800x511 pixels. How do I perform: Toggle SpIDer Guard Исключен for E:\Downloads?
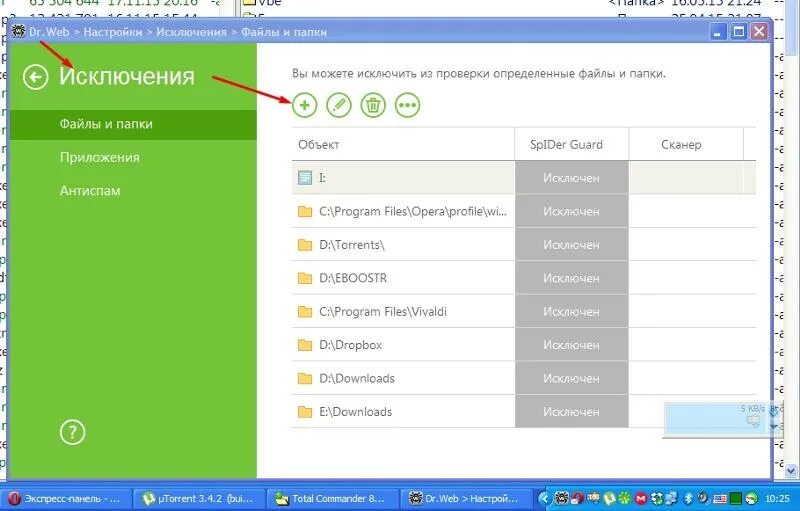coord(571,412)
